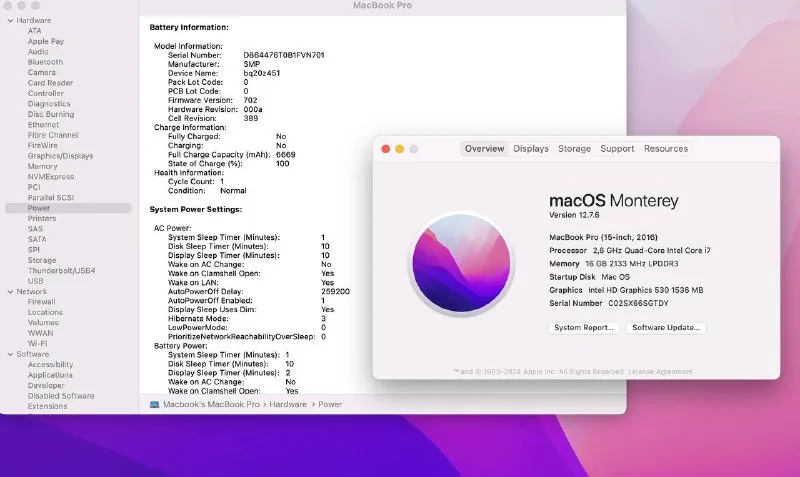Select ATA in the Hardware list
This screenshot has height=477, width=800.
[35, 31]
